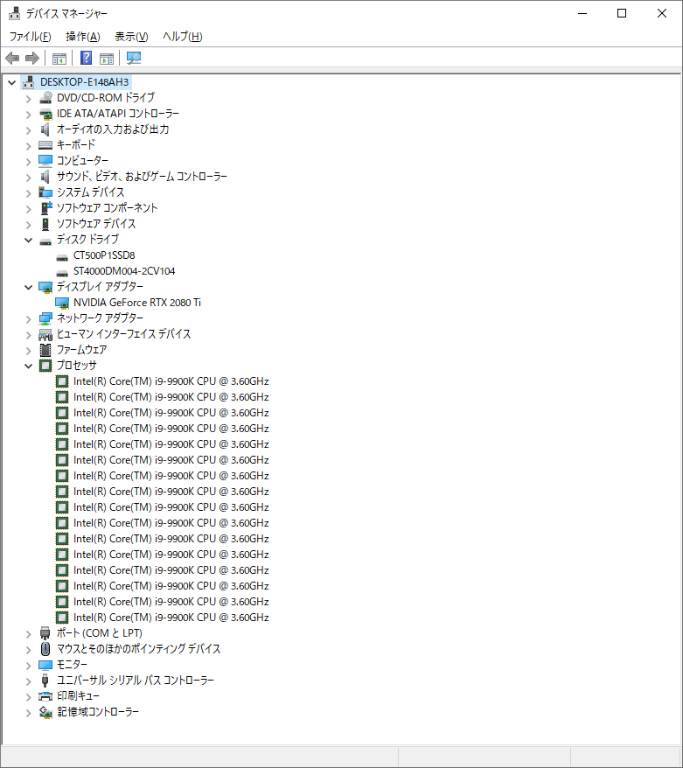Click the IDE ATA/ATAPI コントローラー icon
Viewport: 683px width, 768px height.
click(46, 114)
